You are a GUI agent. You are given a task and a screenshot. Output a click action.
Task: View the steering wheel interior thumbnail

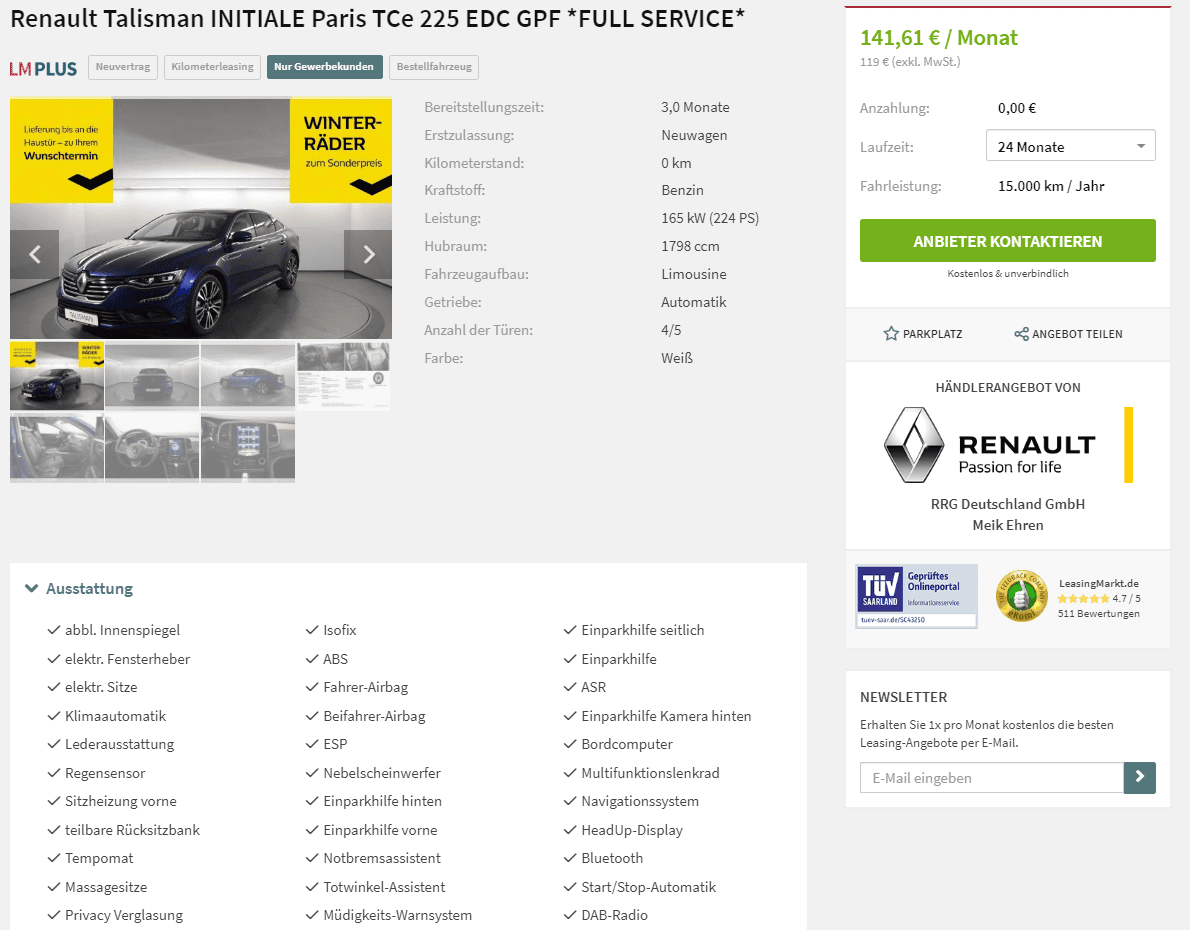pyautogui.click(x=152, y=447)
